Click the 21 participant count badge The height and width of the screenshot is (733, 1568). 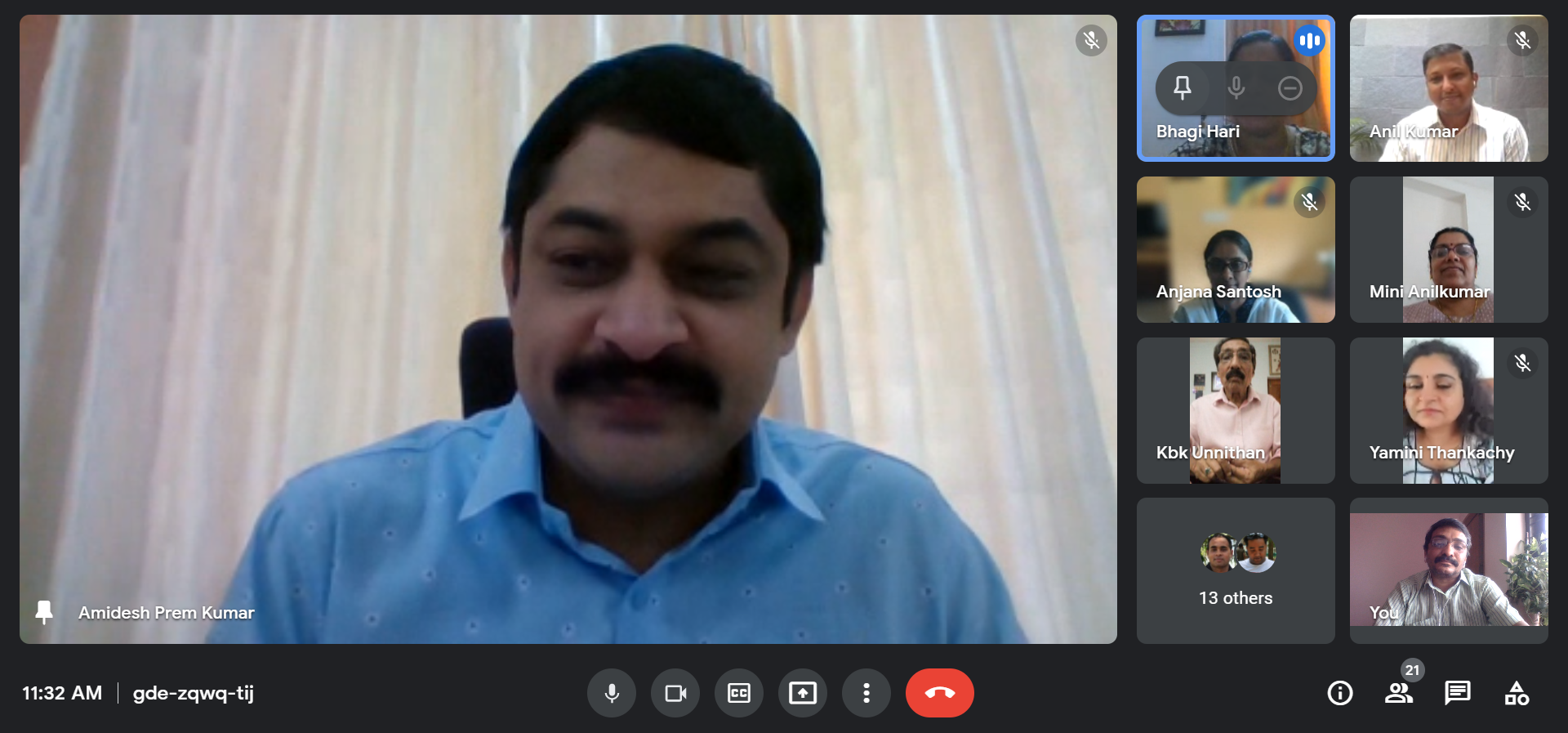pos(1413,670)
